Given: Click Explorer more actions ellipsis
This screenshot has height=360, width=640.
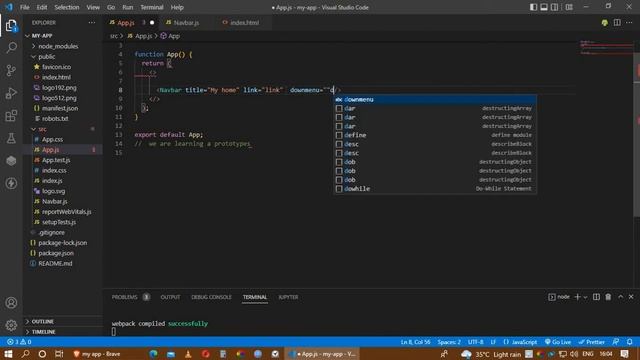Looking at the screenshot, I should [92, 23].
